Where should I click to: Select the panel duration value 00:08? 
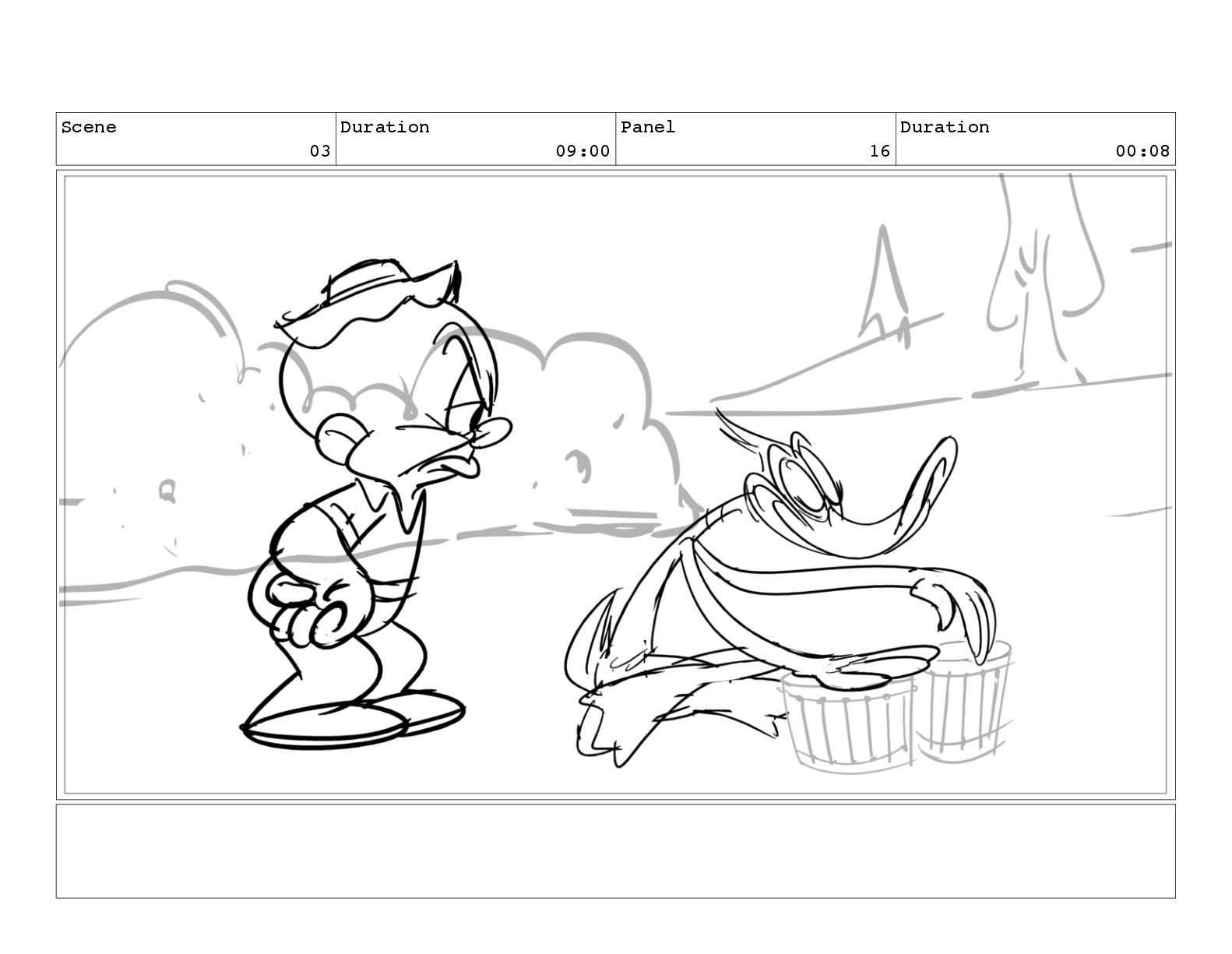pyautogui.click(x=1142, y=151)
